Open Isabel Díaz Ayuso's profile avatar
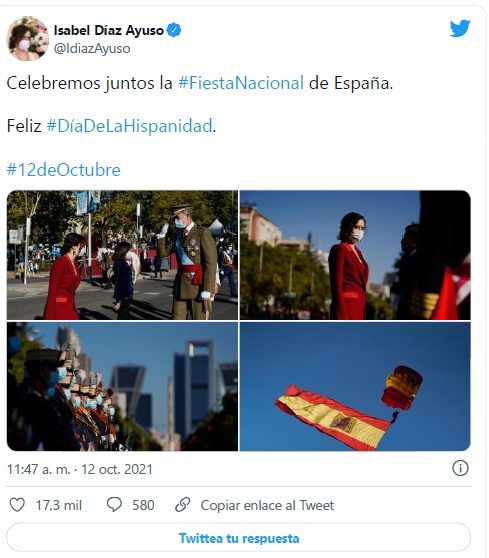The height and width of the screenshot is (558, 489). point(27,38)
